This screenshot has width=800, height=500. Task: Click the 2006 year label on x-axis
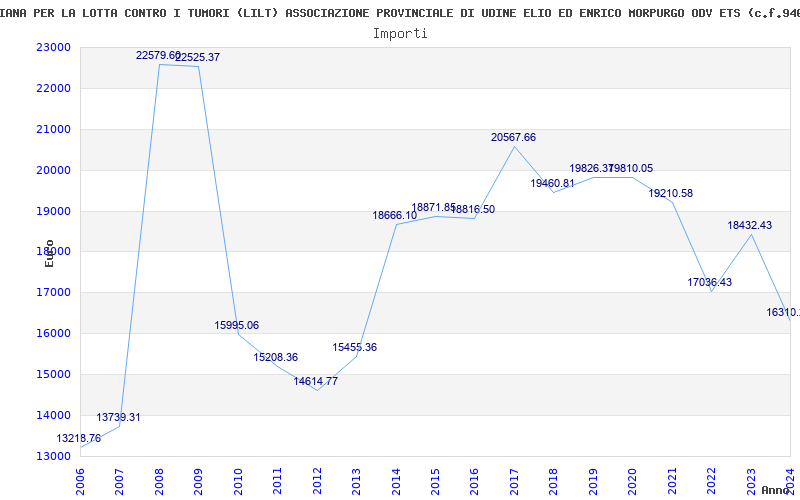[x=80, y=482]
